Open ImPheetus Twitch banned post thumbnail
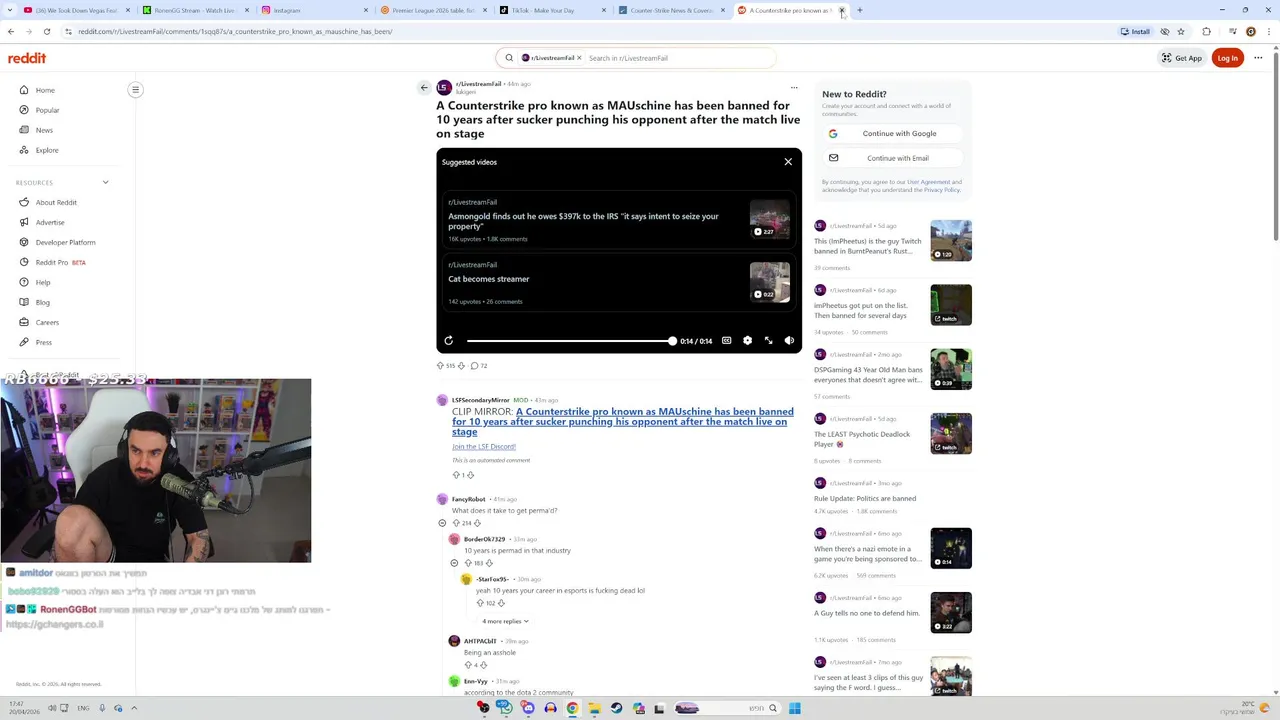Screen dimensions: 1280x720 [950, 241]
